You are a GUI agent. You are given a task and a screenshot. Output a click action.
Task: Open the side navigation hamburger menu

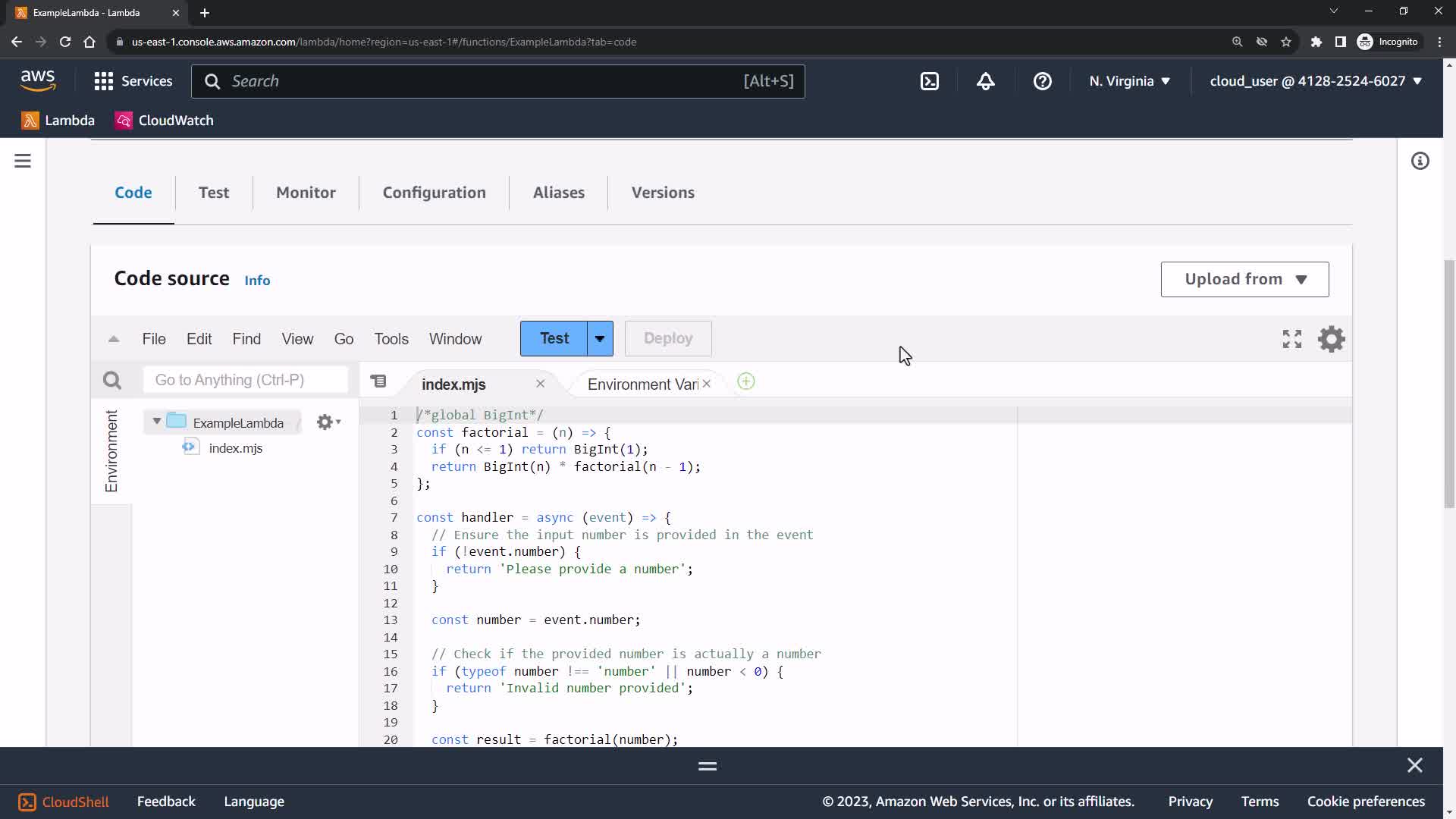[x=23, y=161]
